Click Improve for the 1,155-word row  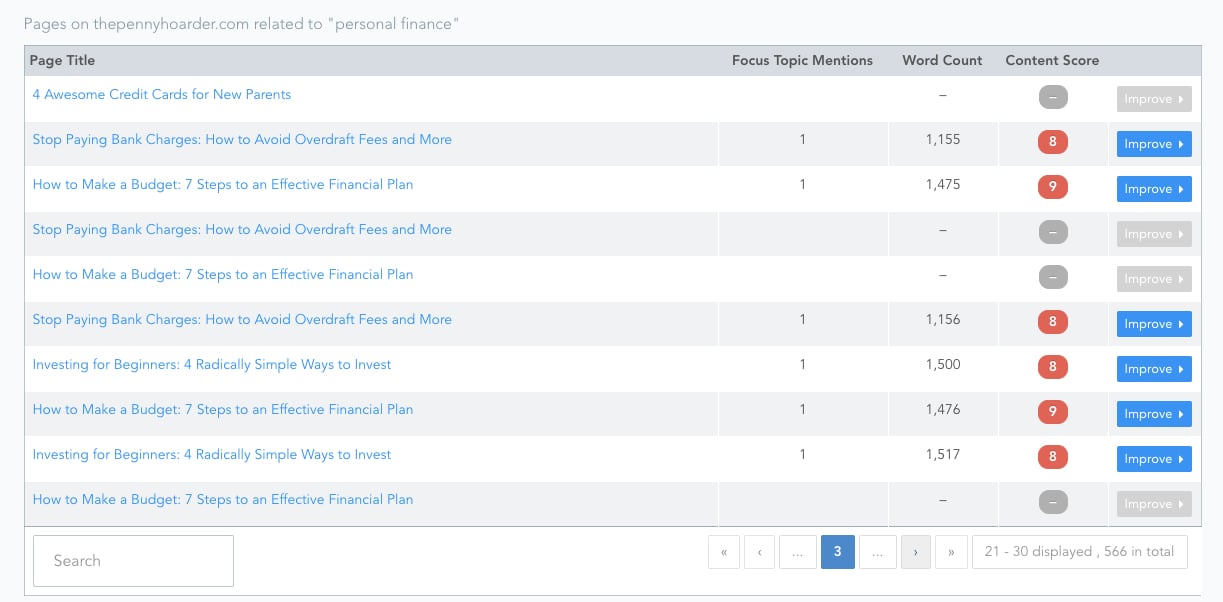click(1154, 144)
